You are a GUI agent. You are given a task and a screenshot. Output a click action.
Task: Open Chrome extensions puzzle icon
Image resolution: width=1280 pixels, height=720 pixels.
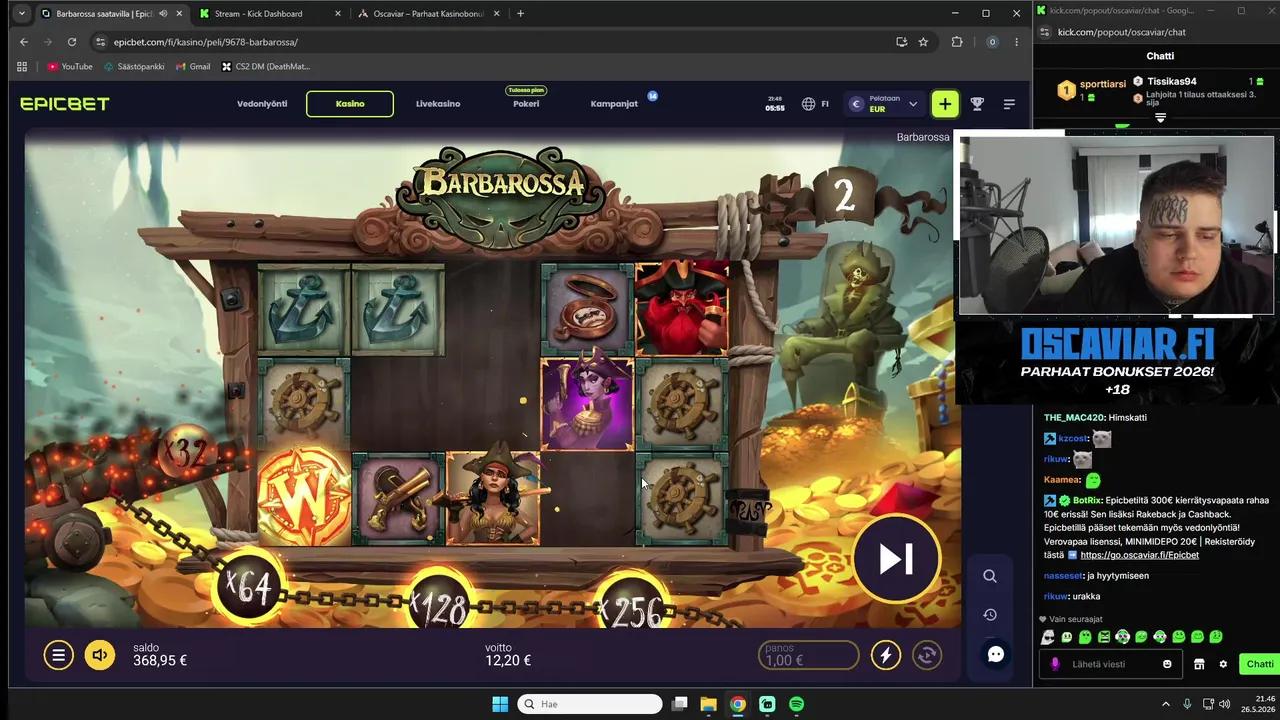click(x=957, y=42)
